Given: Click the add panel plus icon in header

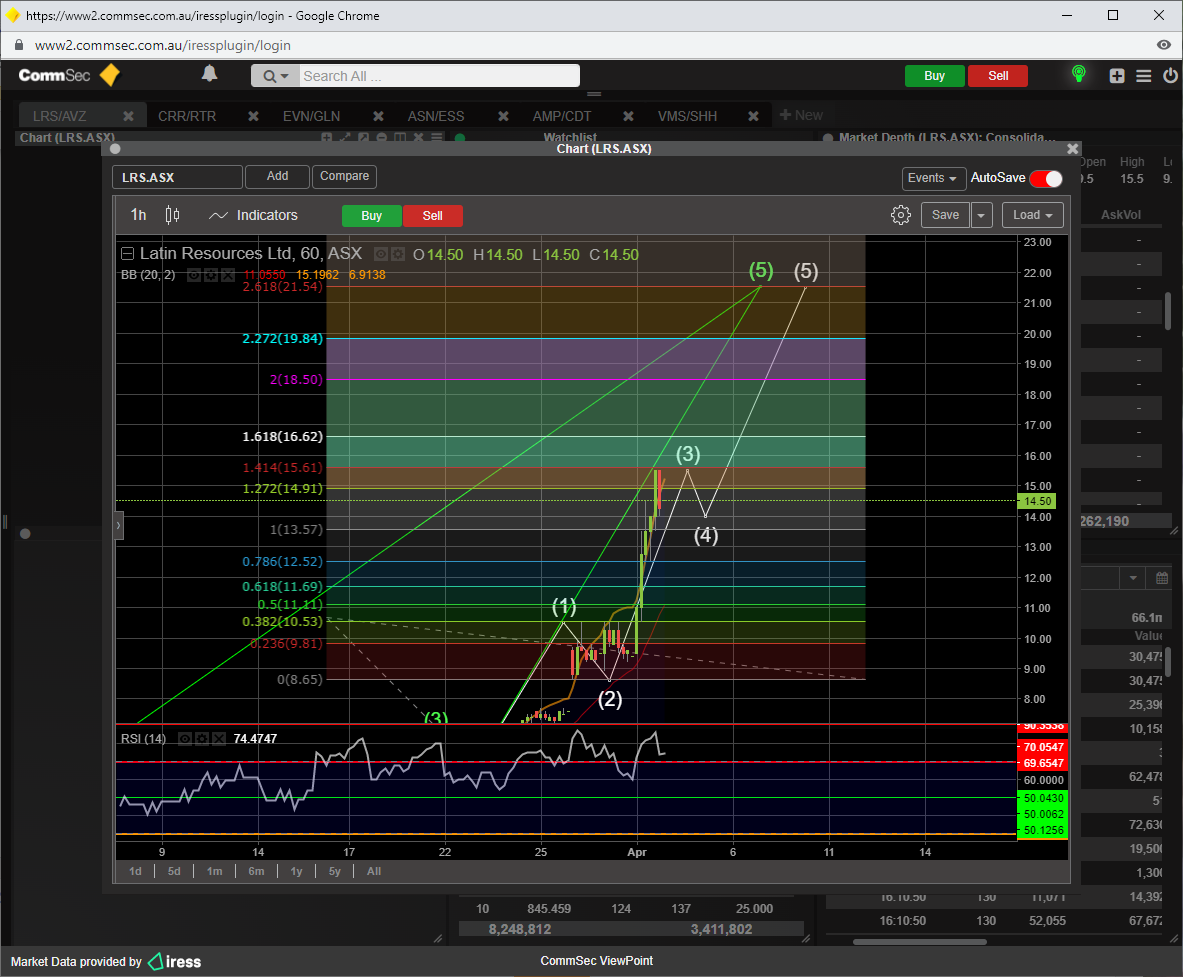Looking at the screenshot, I should coord(1117,75).
